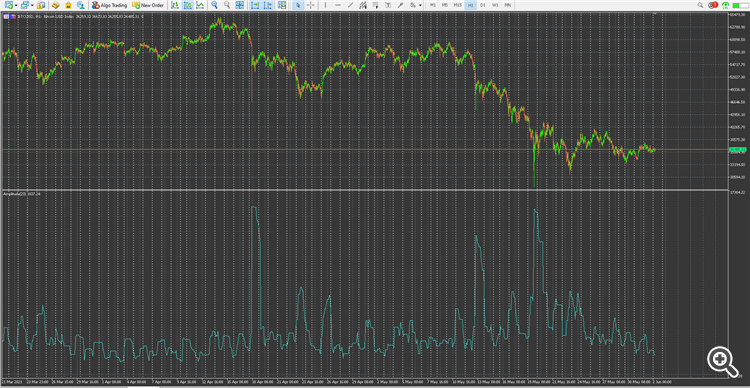Click the magnifier zoom overlay button
750x388 pixels.
point(723,361)
